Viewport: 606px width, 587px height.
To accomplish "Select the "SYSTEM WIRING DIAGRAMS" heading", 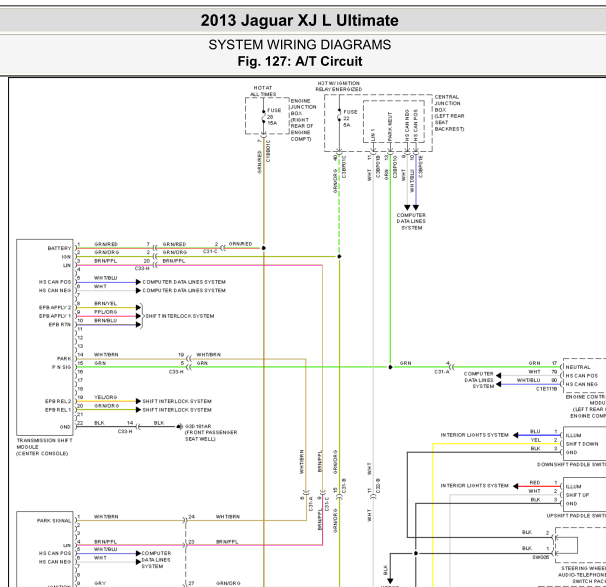I will click(x=300, y=45).
